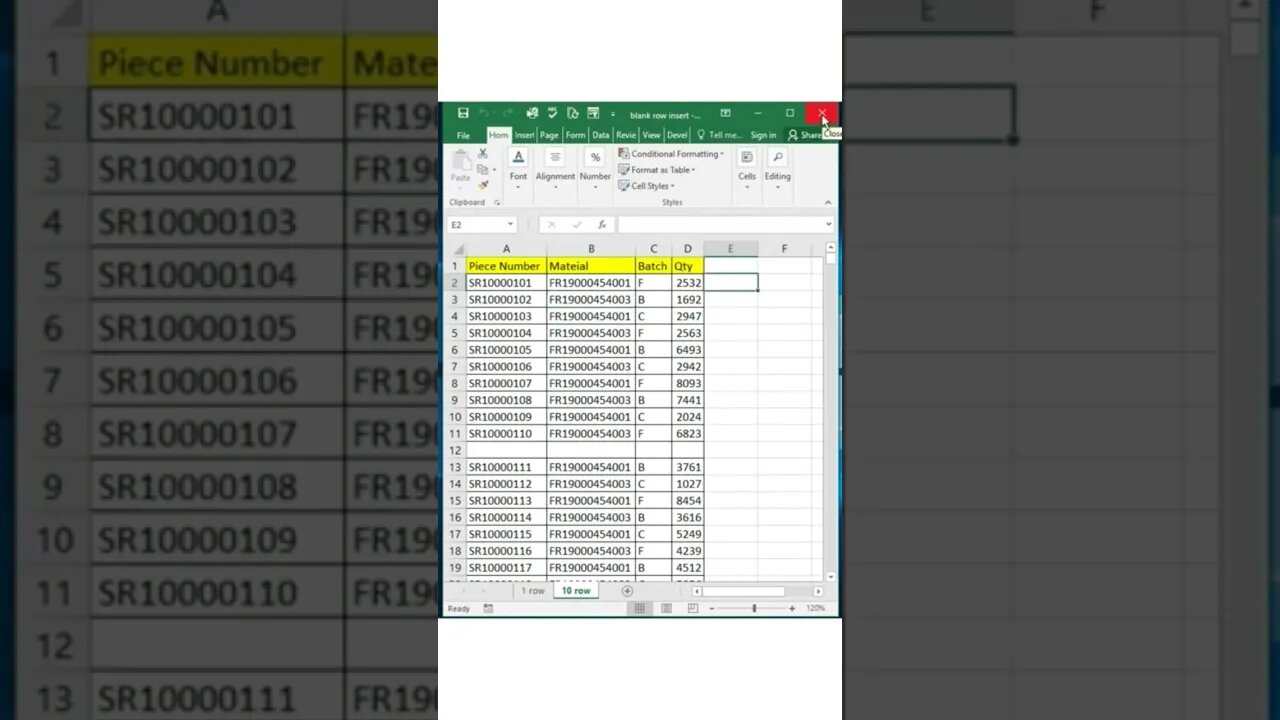
Task: Open Conditional Formatting menu
Action: coord(672,154)
